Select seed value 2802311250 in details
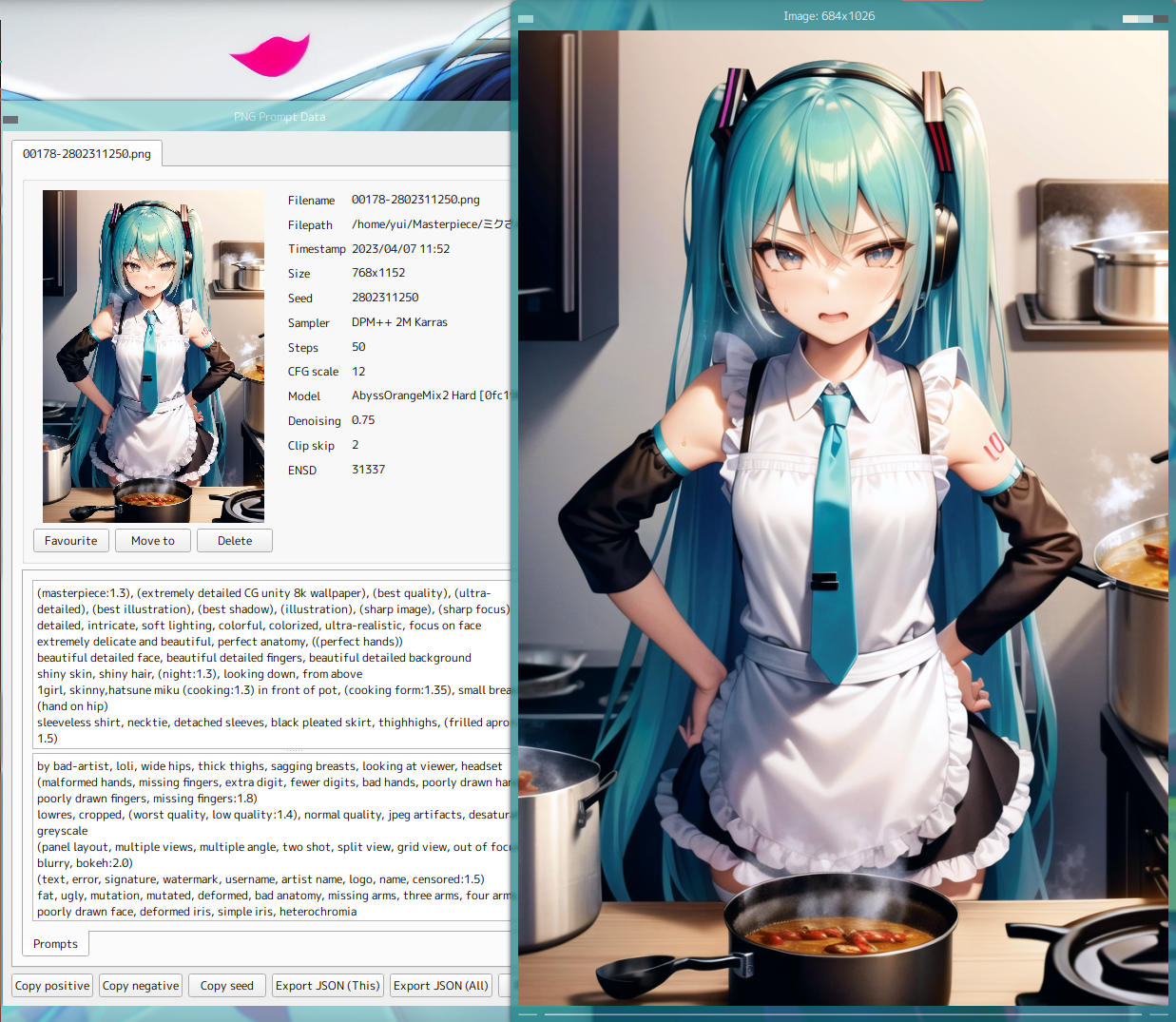 pyautogui.click(x=385, y=298)
